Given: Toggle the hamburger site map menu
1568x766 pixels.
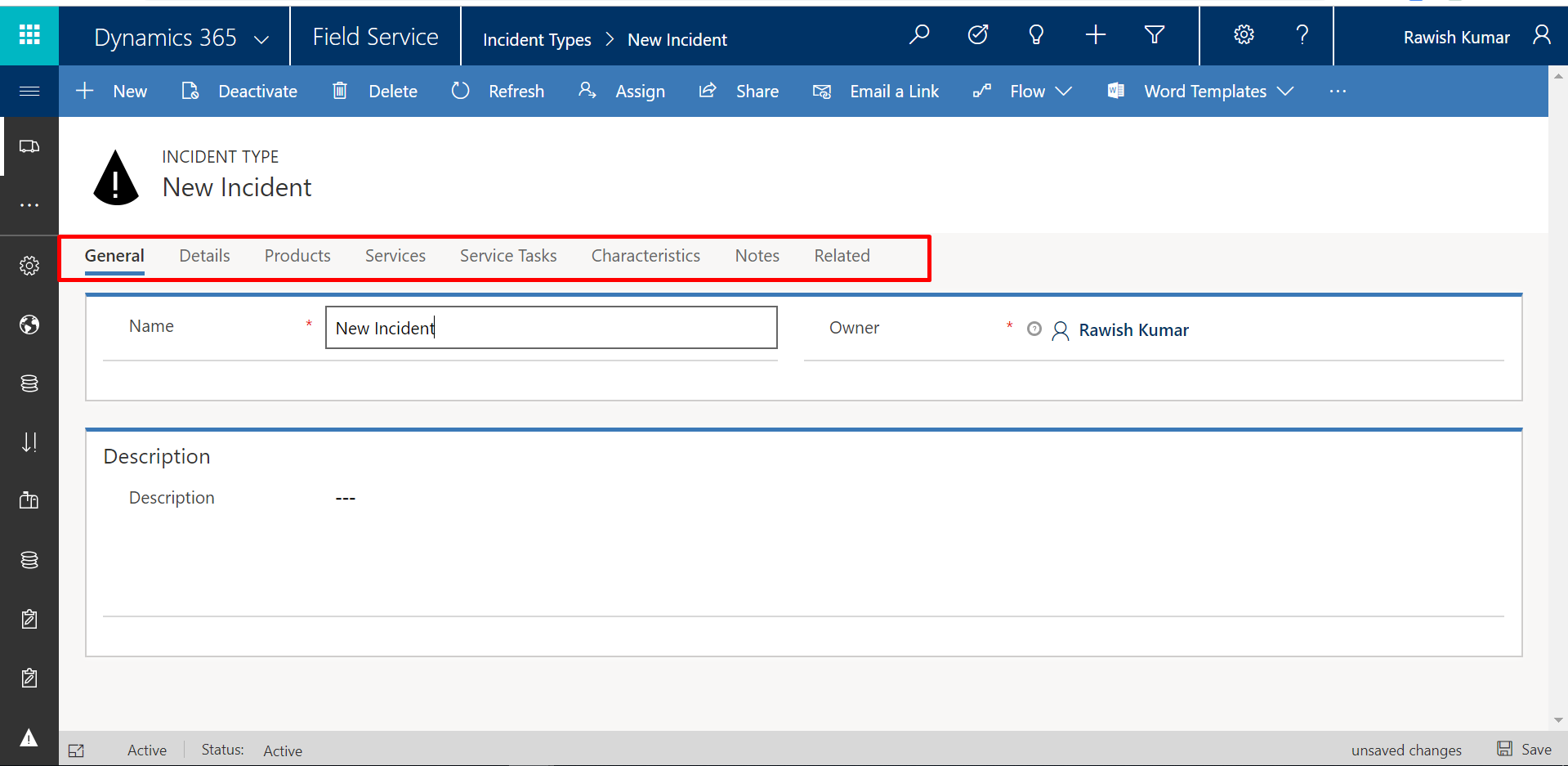Looking at the screenshot, I should click(29, 91).
